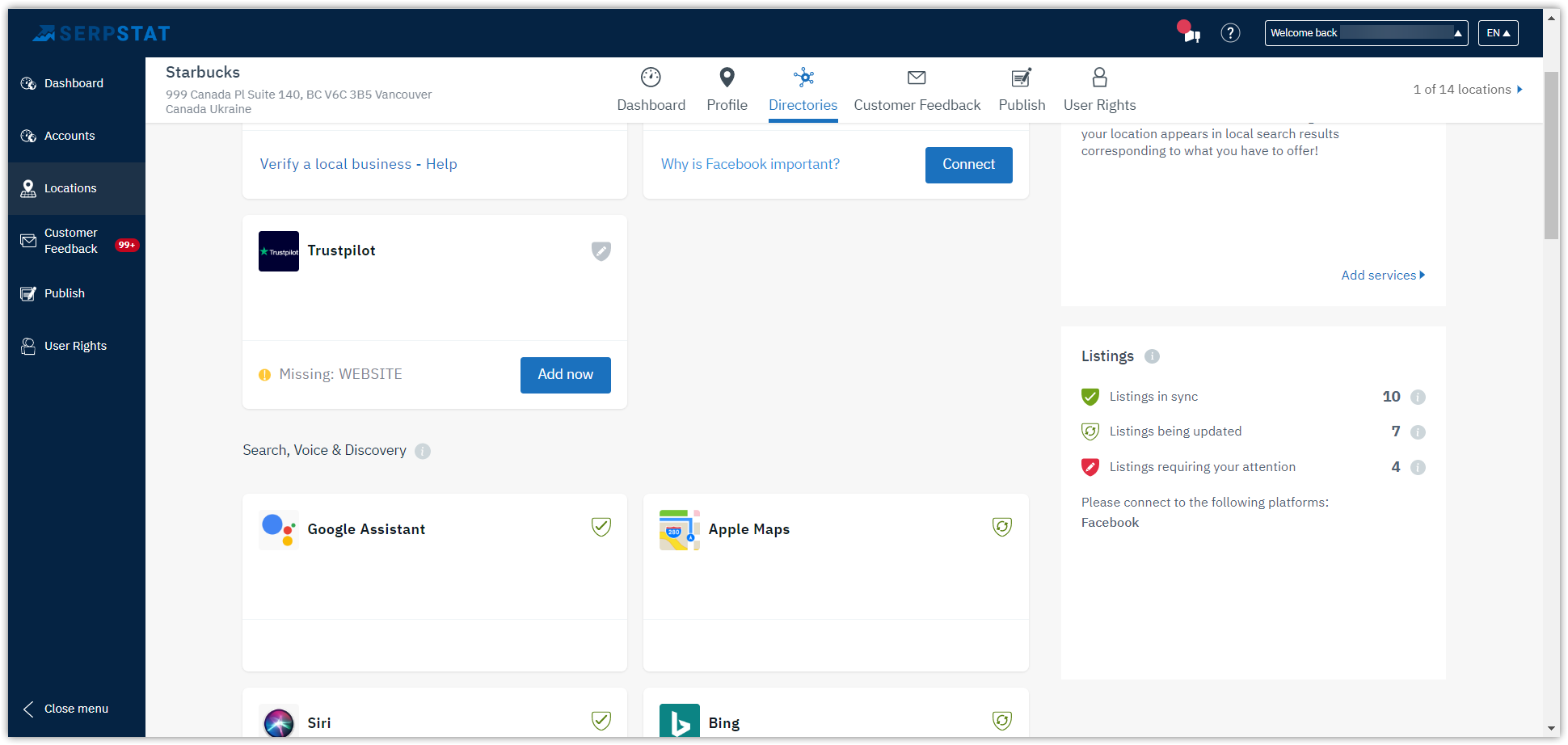Open the Customer Feedback top tab
This screenshot has width=1568, height=745.
pyautogui.click(x=917, y=90)
